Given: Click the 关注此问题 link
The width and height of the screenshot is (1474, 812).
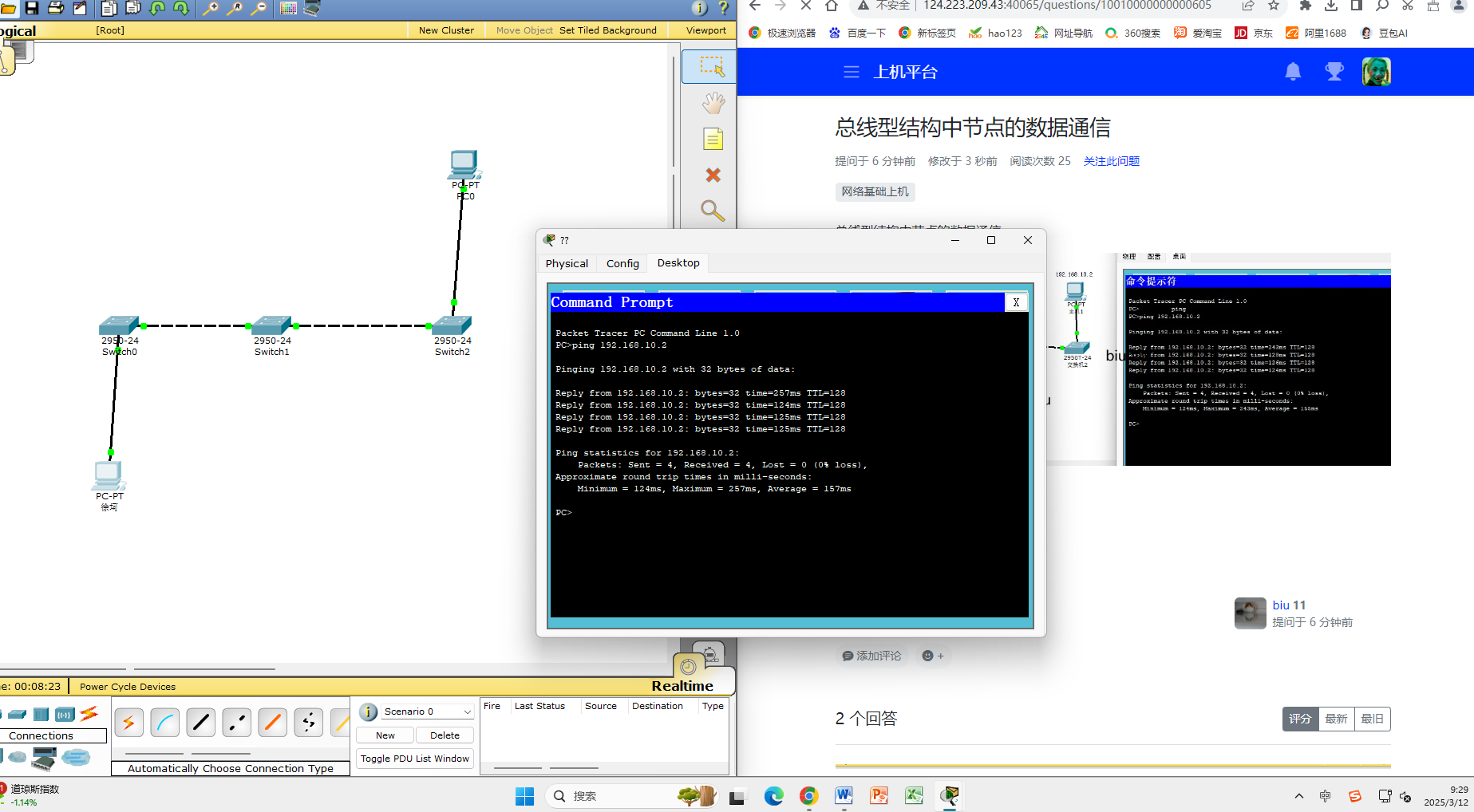Looking at the screenshot, I should point(1111,161).
